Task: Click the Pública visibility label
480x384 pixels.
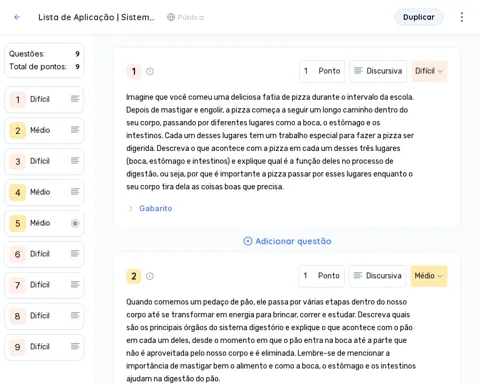Action: tap(190, 17)
